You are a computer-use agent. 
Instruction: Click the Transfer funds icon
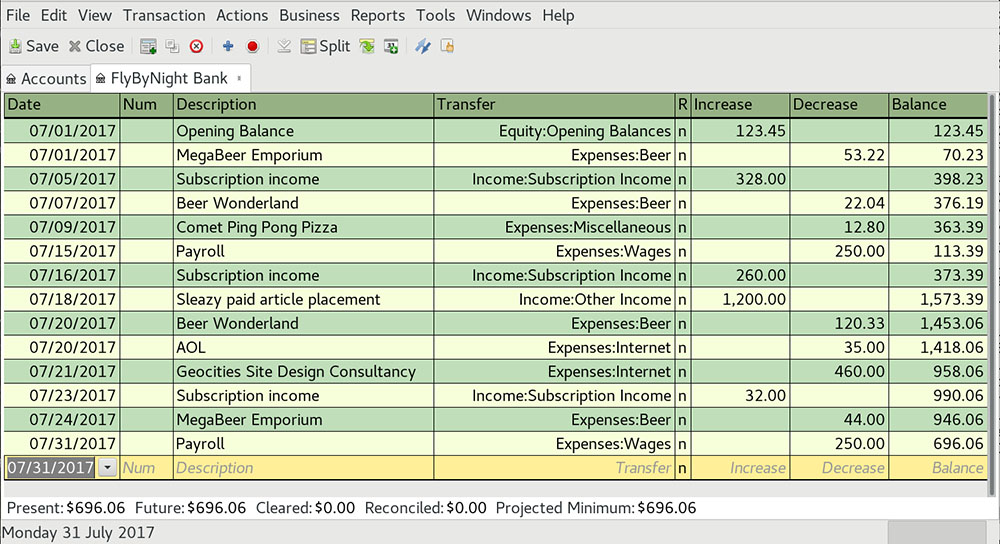[x=422, y=46]
